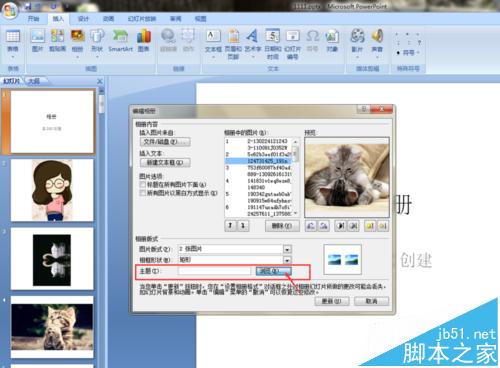Click the album picture list scrollbar
Screen dimensions: 500x368
[295, 177]
